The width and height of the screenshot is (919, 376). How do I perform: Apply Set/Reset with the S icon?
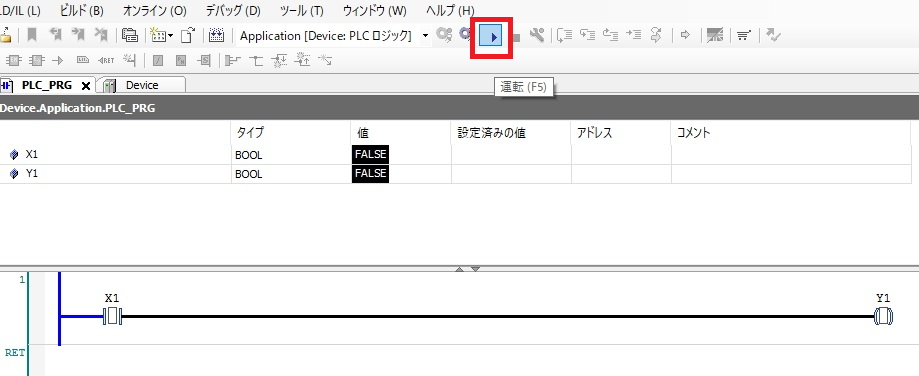point(204,60)
